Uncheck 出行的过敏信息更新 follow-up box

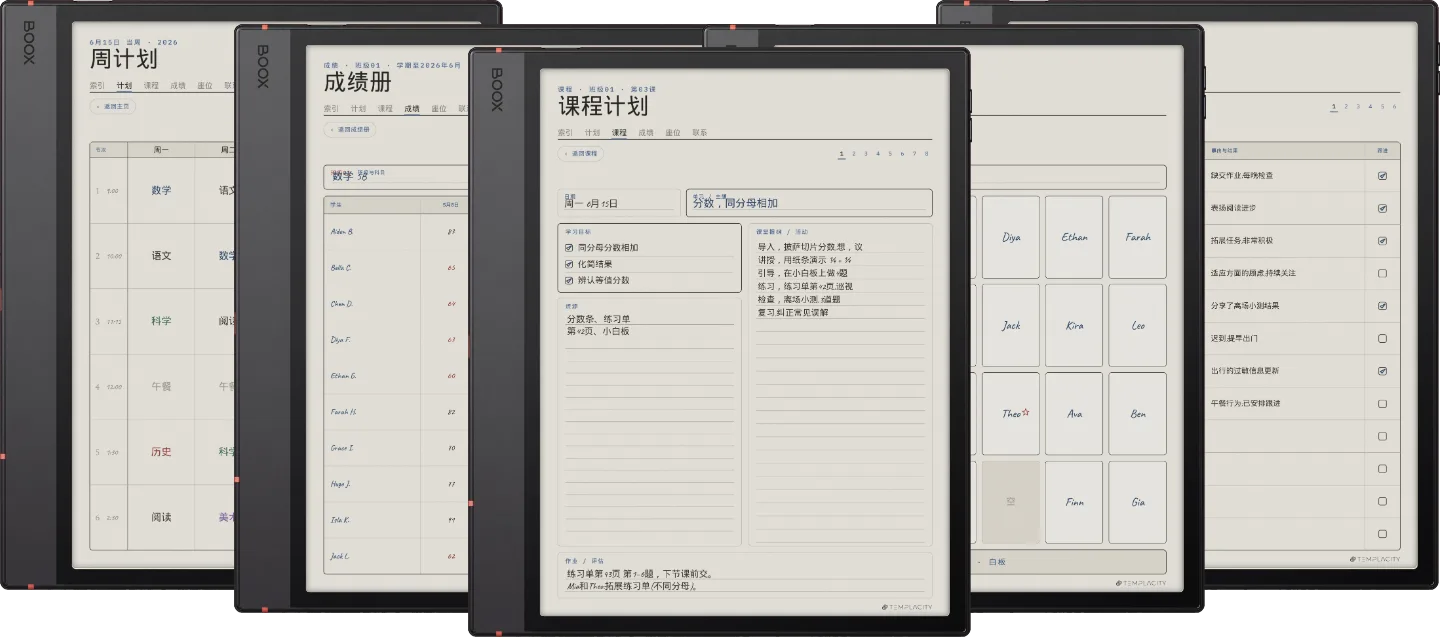click(x=1382, y=371)
